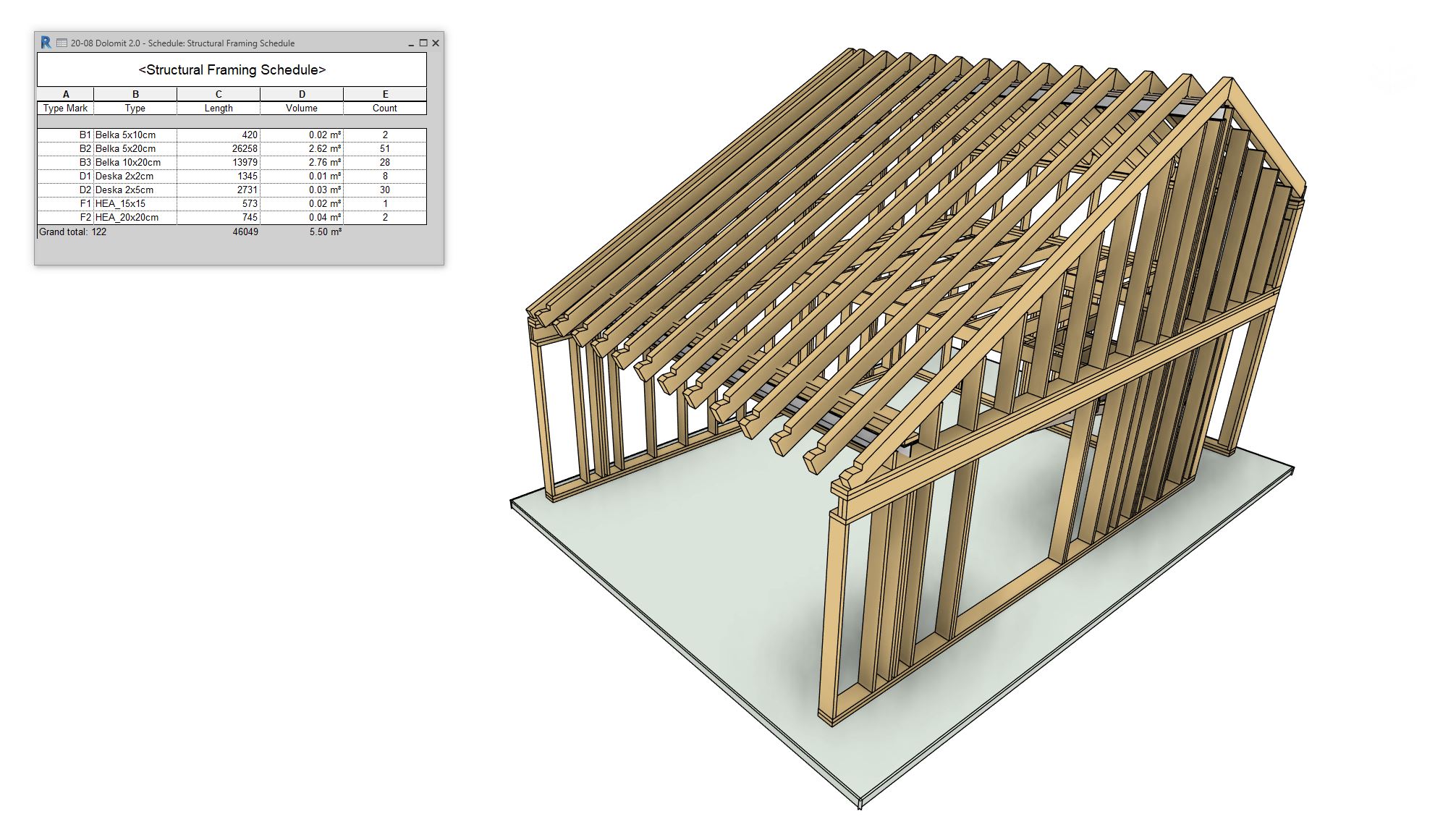The width and height of the screenshot is (1456, 819).
Task: Close the Structural Framing Schedule window
Action: coord(436,43)
